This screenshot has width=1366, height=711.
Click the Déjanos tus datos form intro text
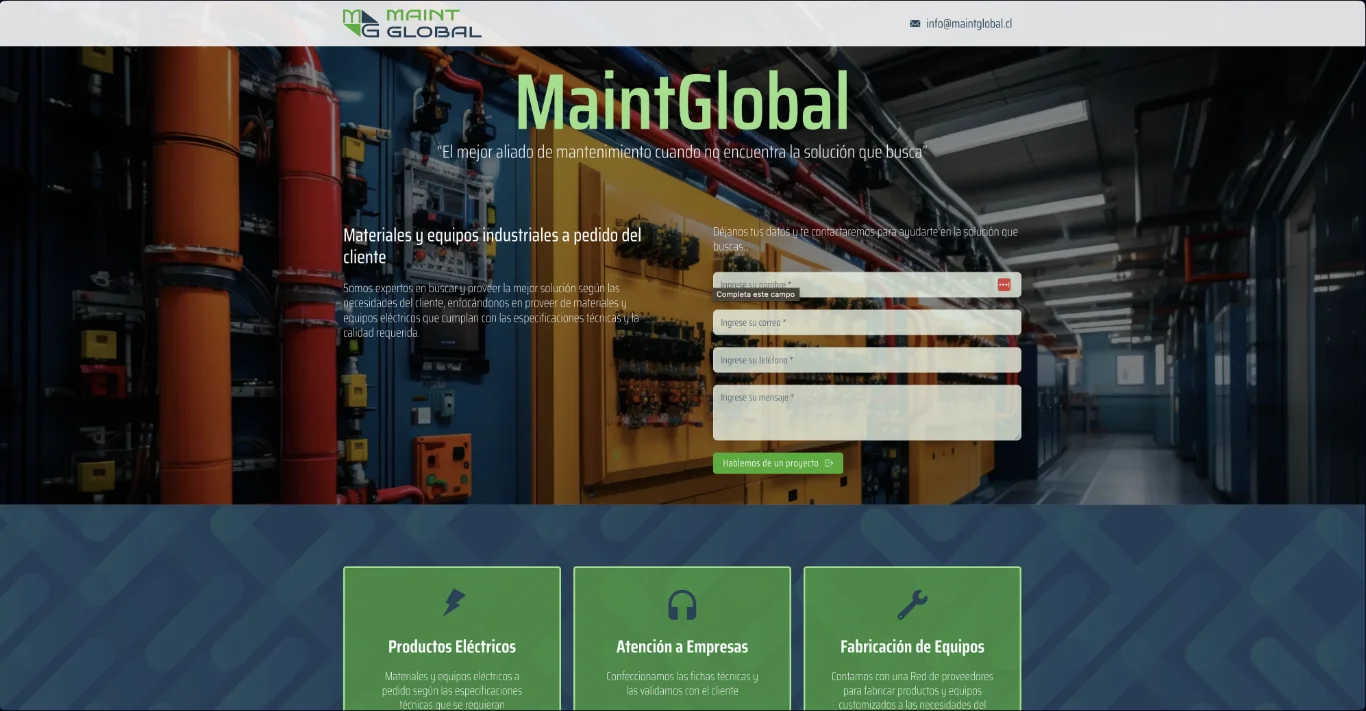coord(866,238)
